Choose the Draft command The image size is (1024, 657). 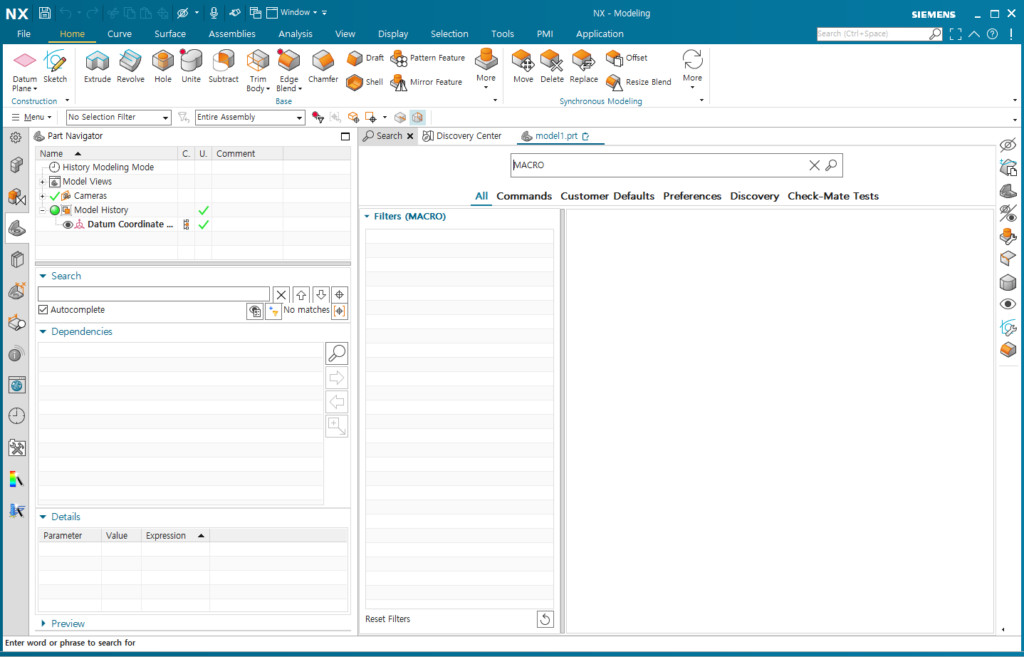click(x=365, y=58)
